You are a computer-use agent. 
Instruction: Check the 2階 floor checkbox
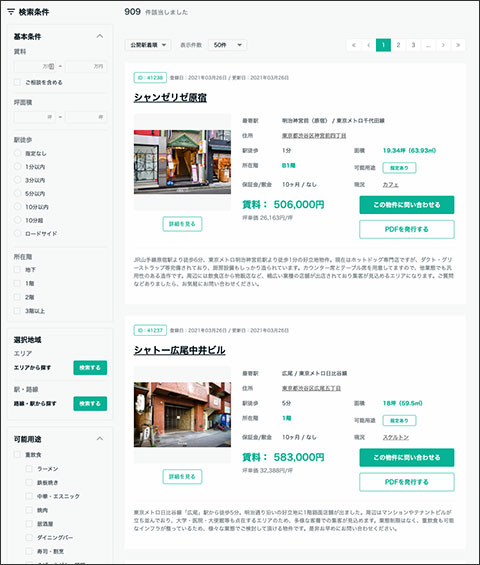[17, 297]
